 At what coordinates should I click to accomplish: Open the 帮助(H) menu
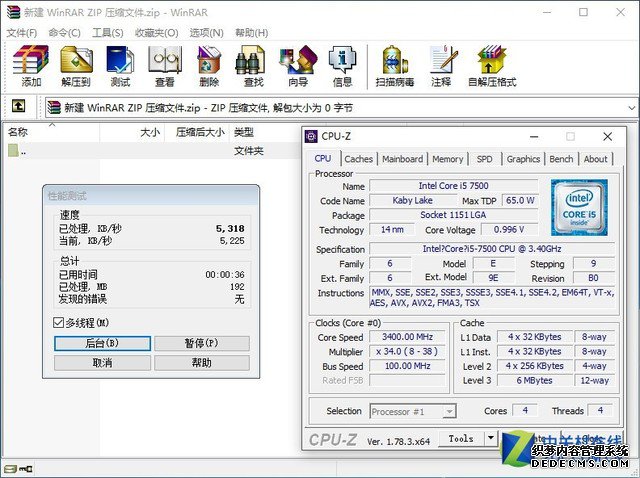click(x=251, y=33)
